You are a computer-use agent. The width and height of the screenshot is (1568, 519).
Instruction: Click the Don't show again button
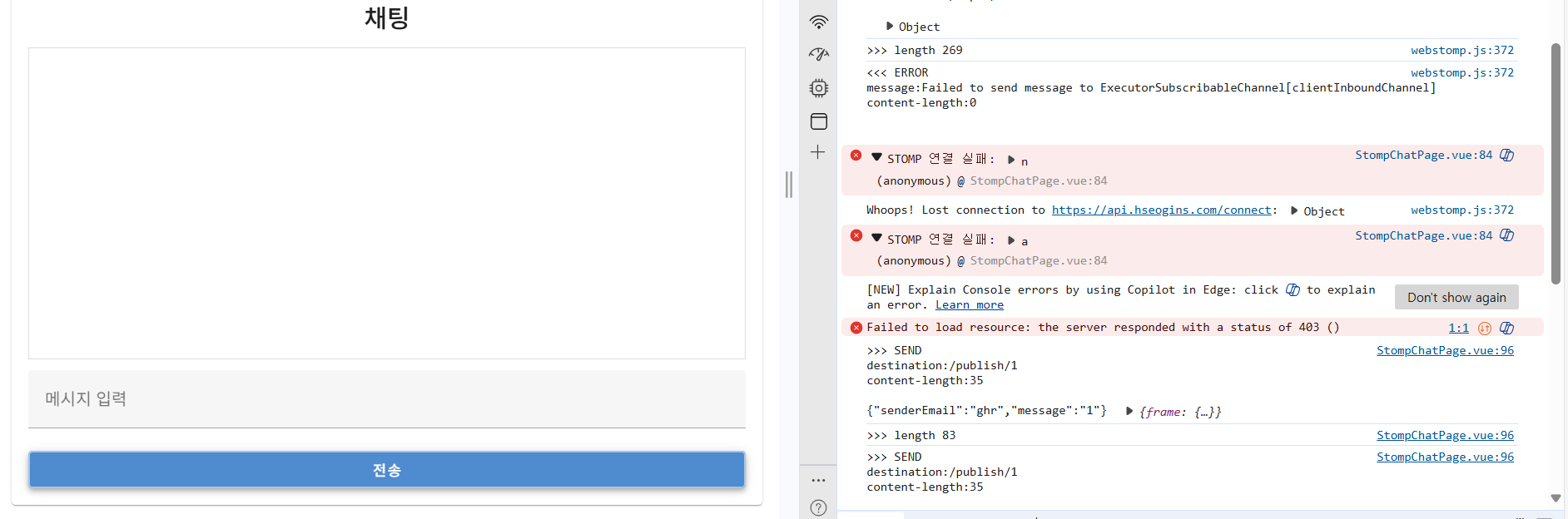tap(1456, 297)
